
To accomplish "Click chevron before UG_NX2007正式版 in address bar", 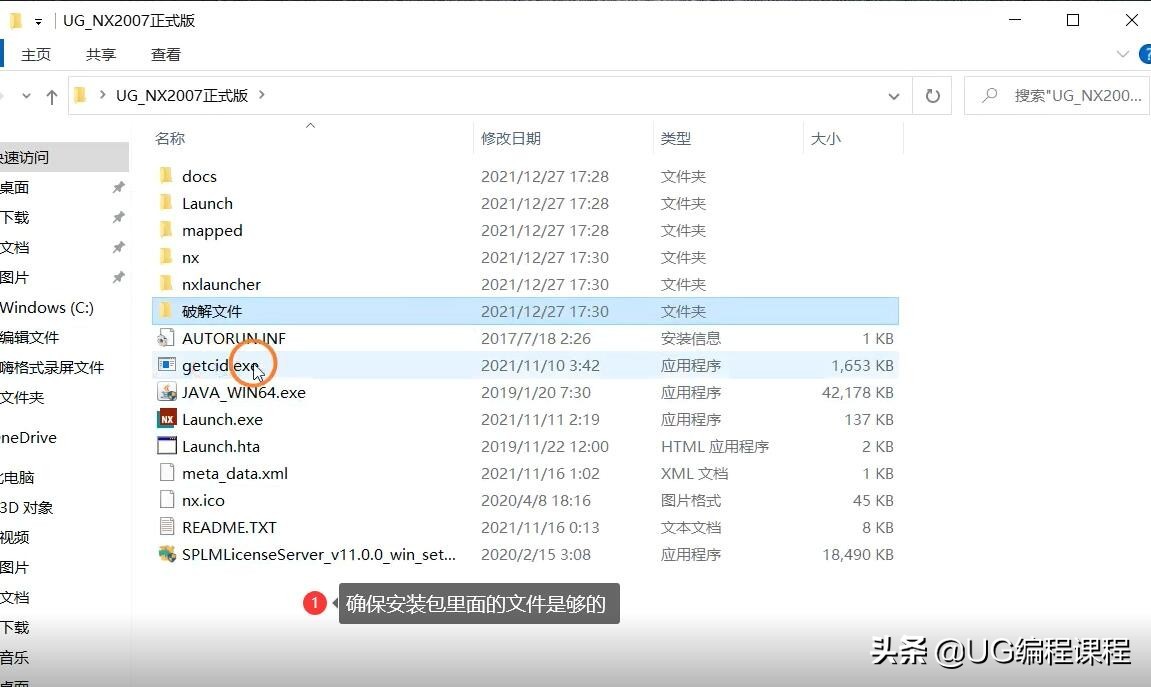I will pyautogui.click(x=102, y=95).
